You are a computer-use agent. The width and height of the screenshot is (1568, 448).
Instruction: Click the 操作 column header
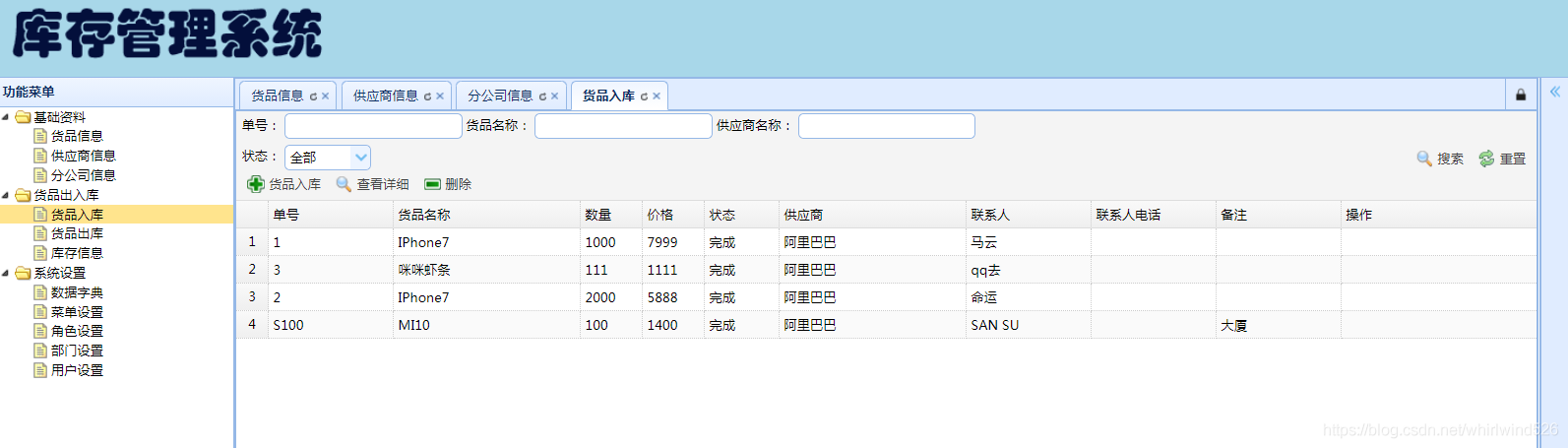pos(1438,215)
